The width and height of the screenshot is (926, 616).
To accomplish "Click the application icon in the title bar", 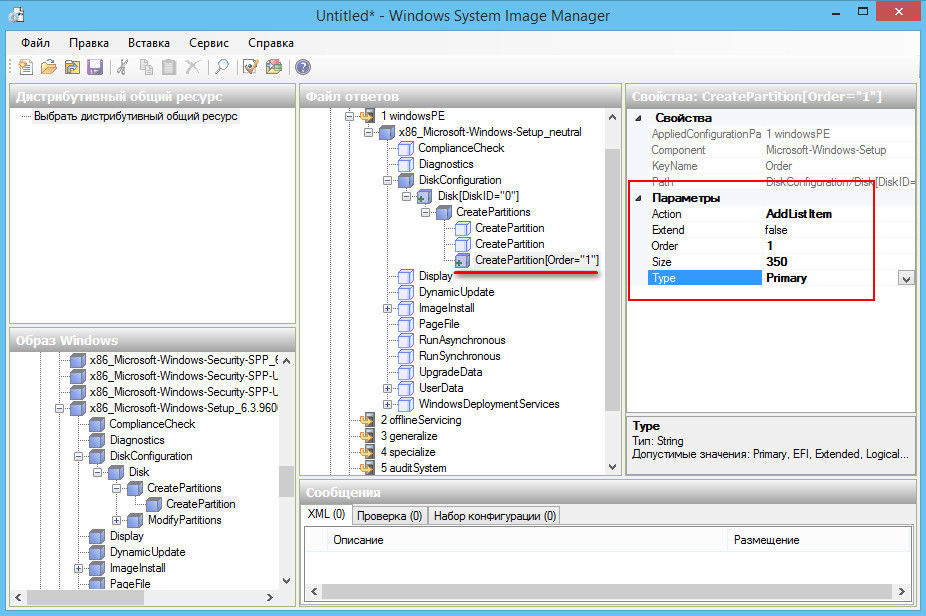I will 16,15.
